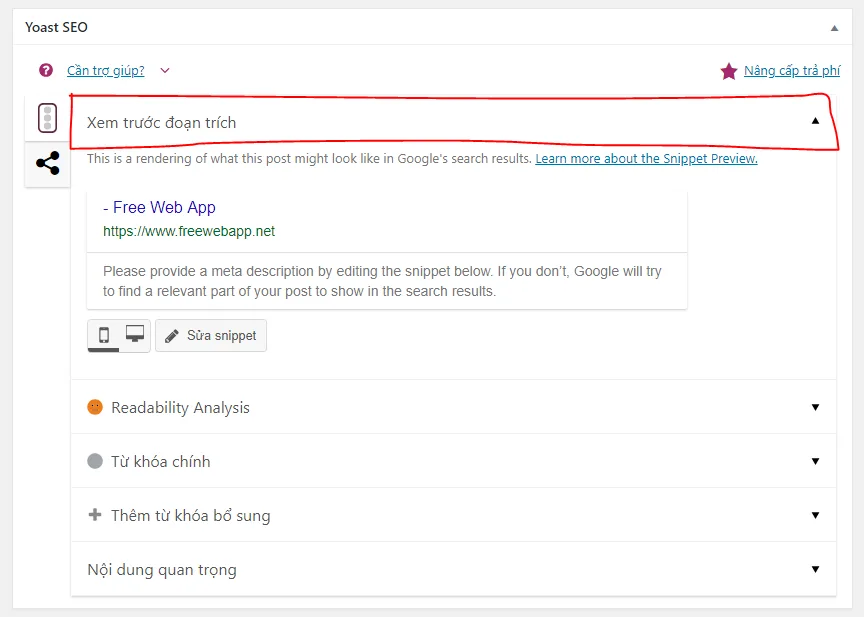Click the 'Yoast SEO' metabox title
The image size is (864, 617).
click(56, 27)
